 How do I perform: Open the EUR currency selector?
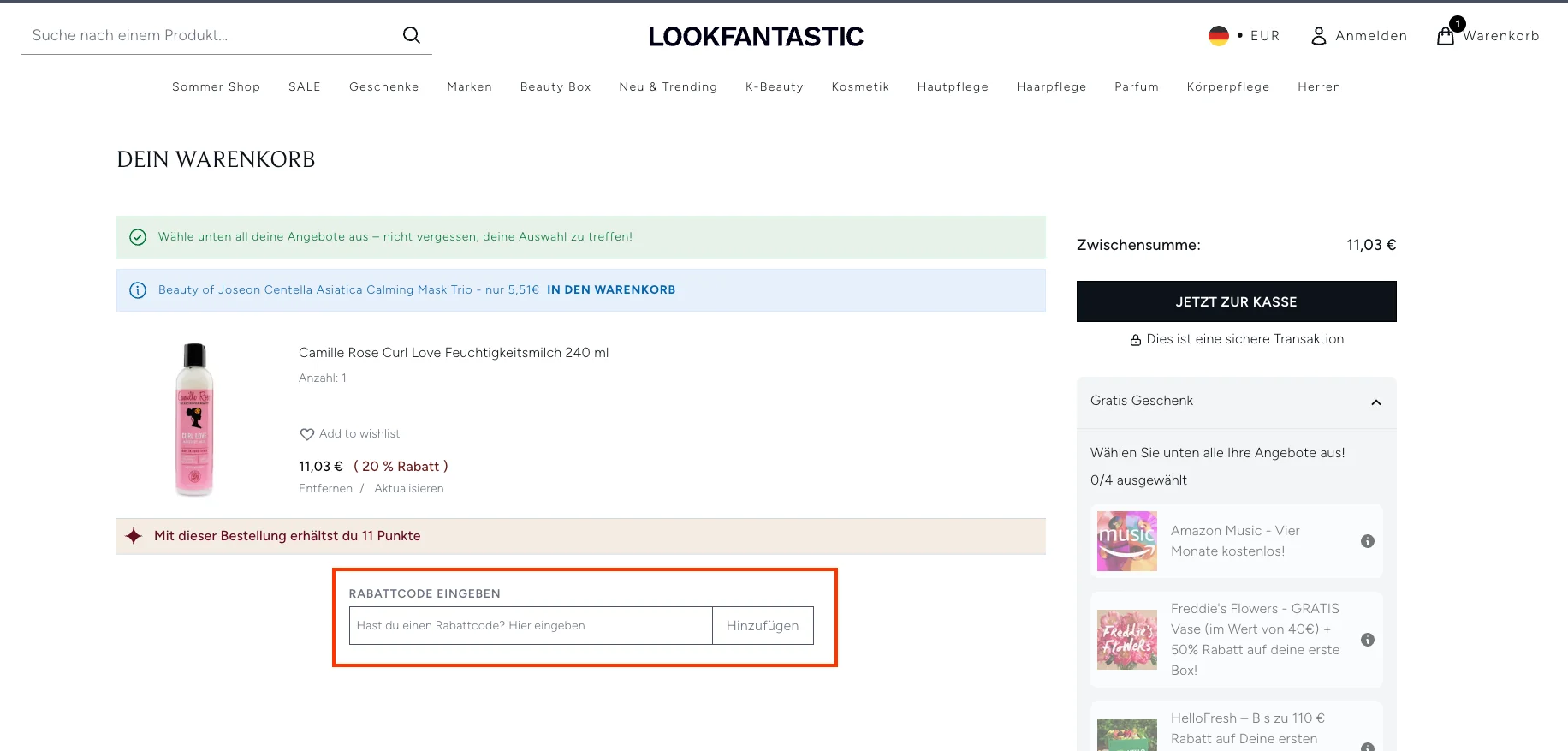[x=1265, y=36]
